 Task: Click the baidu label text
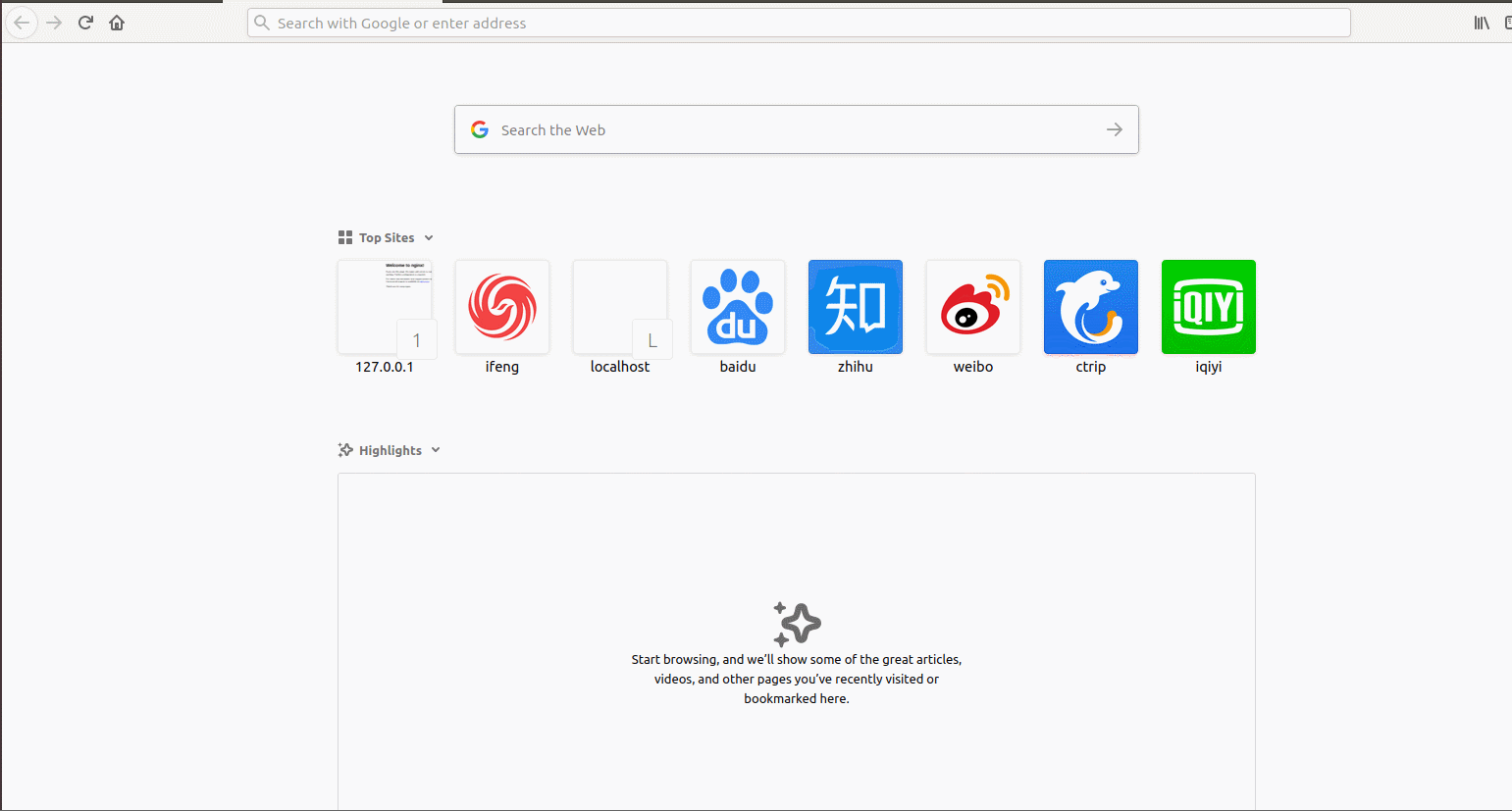(x=738, y=367)
